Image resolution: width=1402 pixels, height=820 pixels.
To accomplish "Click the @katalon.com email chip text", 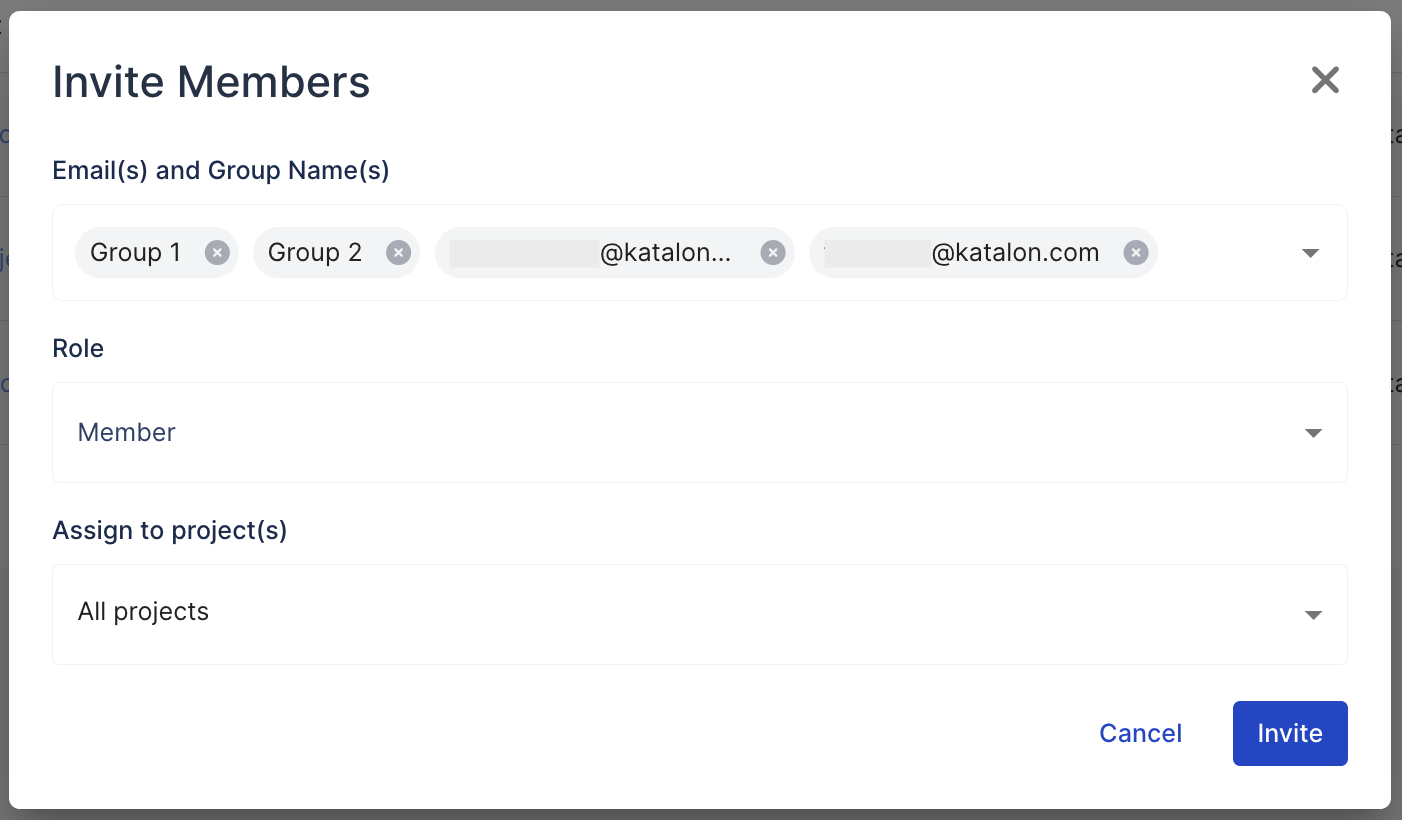I will (1015, 253).
